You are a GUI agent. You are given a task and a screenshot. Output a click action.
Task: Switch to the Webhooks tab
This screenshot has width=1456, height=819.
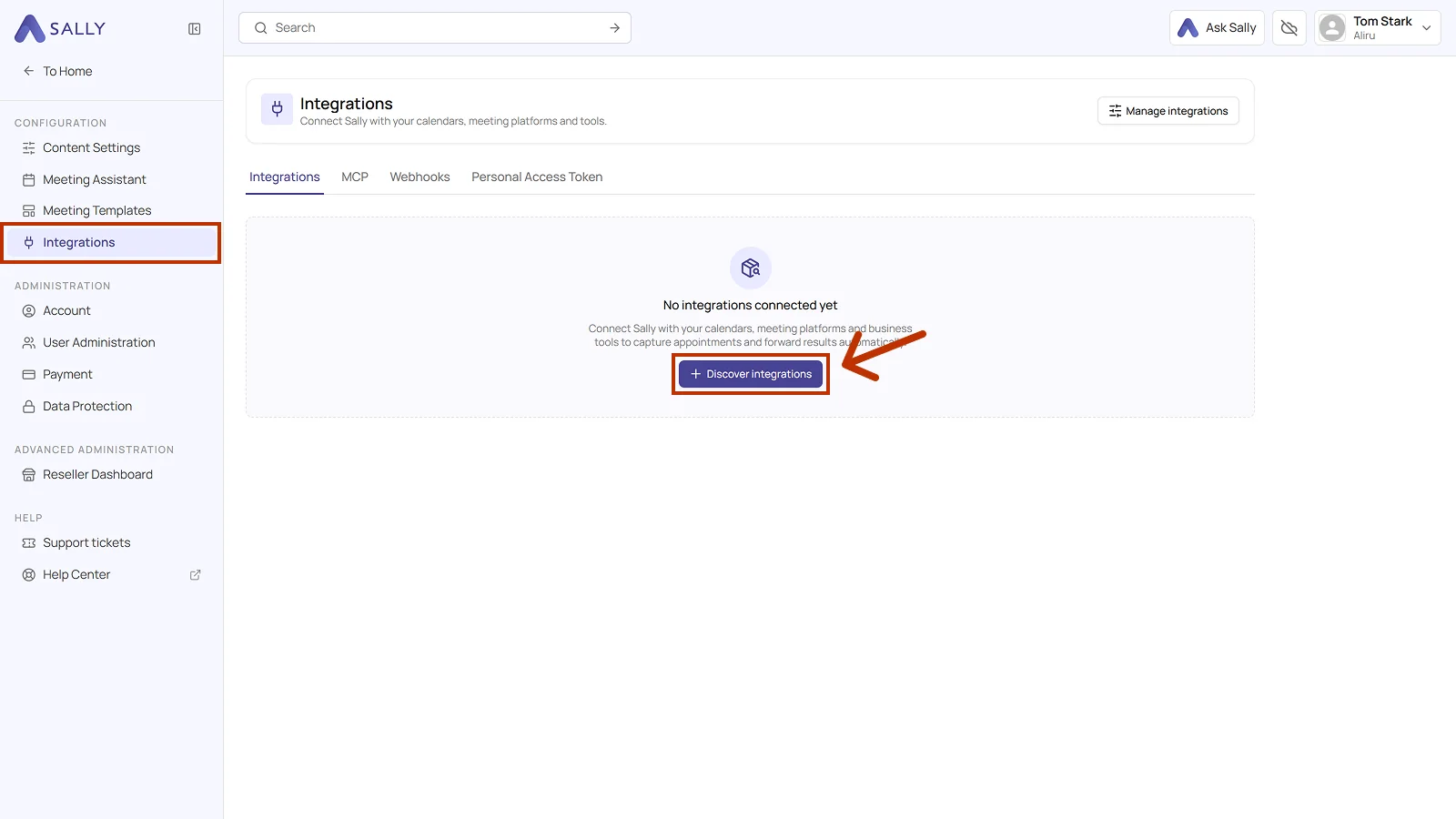(x=420, y=177)
